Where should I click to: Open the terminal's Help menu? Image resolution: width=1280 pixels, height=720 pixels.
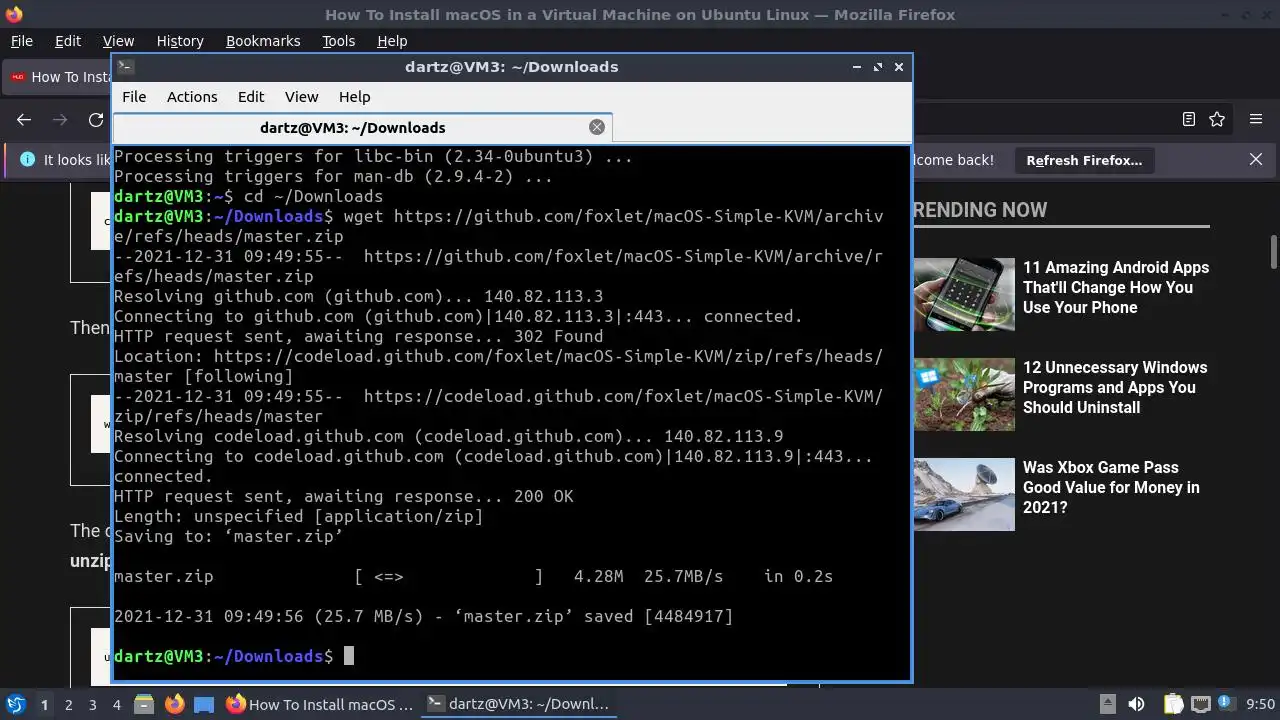[354, 96]
